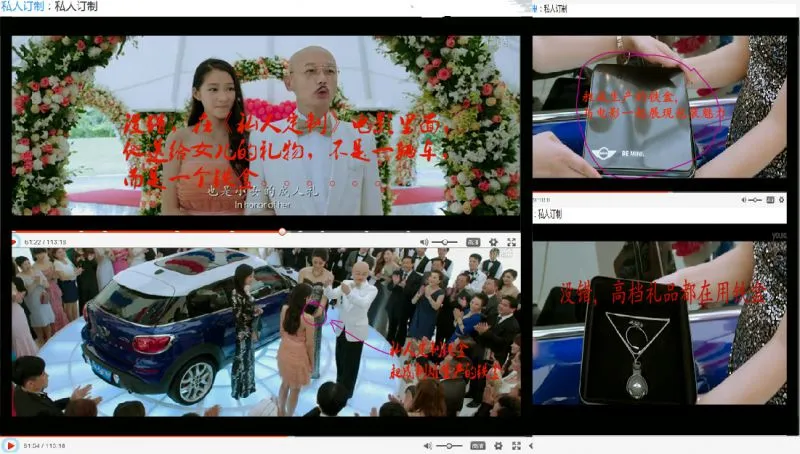800x454 pixels.
Task: Click the speaker icon in the middle player bar
Action: [x=424, y=242]
